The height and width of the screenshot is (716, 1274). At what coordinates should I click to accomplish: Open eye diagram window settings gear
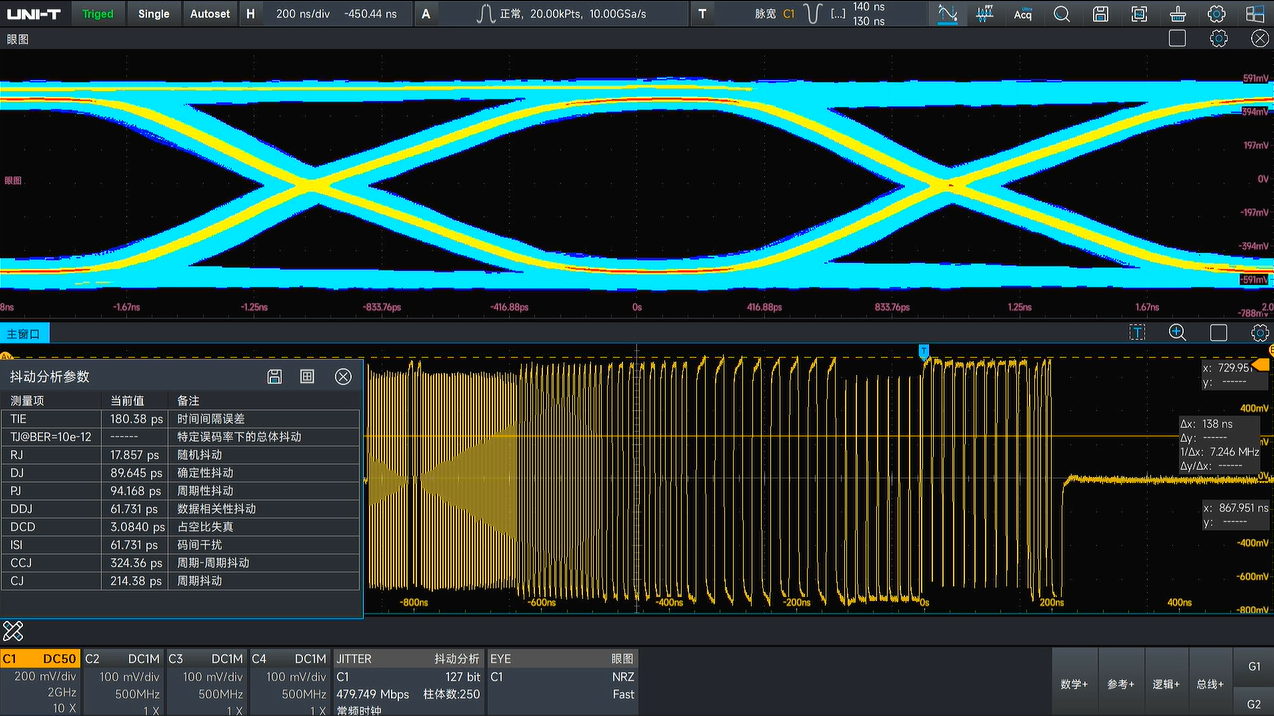click(1218, 38)
